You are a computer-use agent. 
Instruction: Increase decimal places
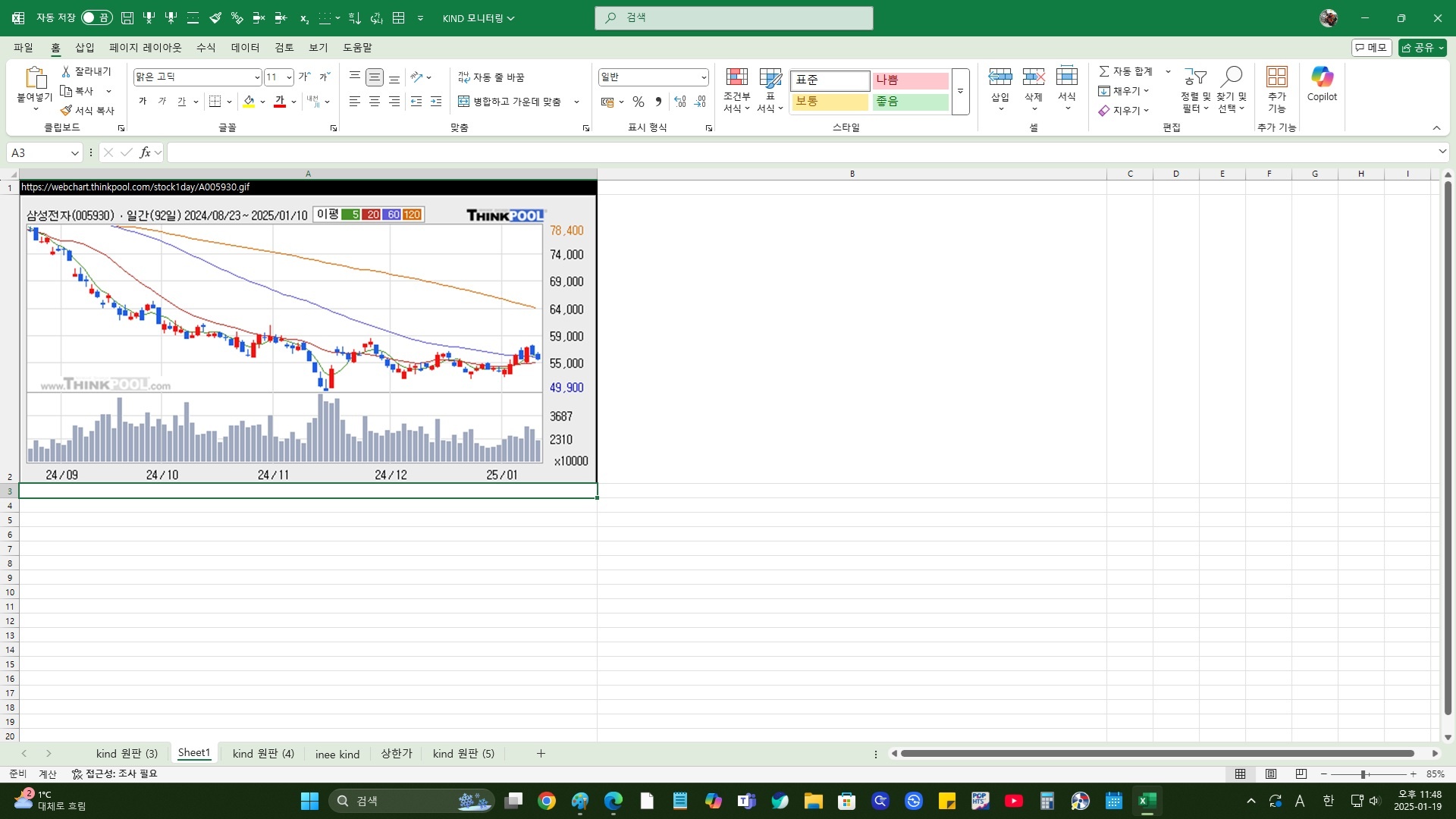click(680, 102)
